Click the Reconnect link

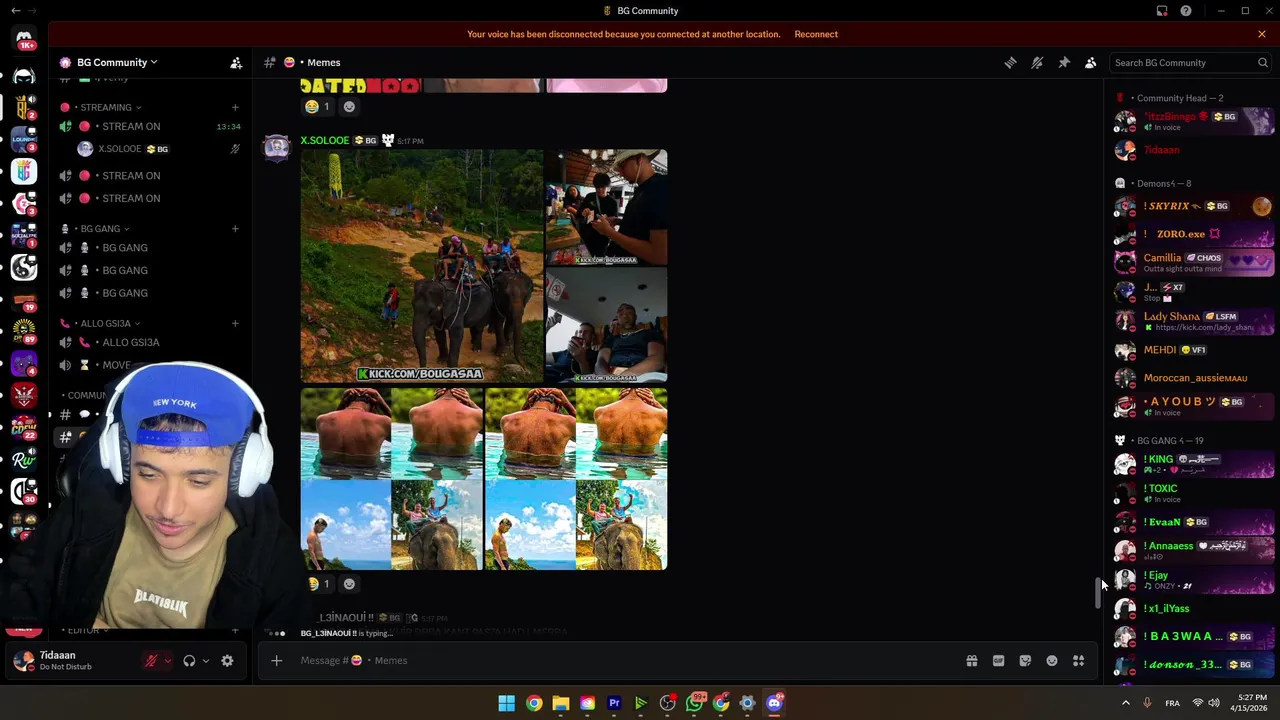point(816,34)
